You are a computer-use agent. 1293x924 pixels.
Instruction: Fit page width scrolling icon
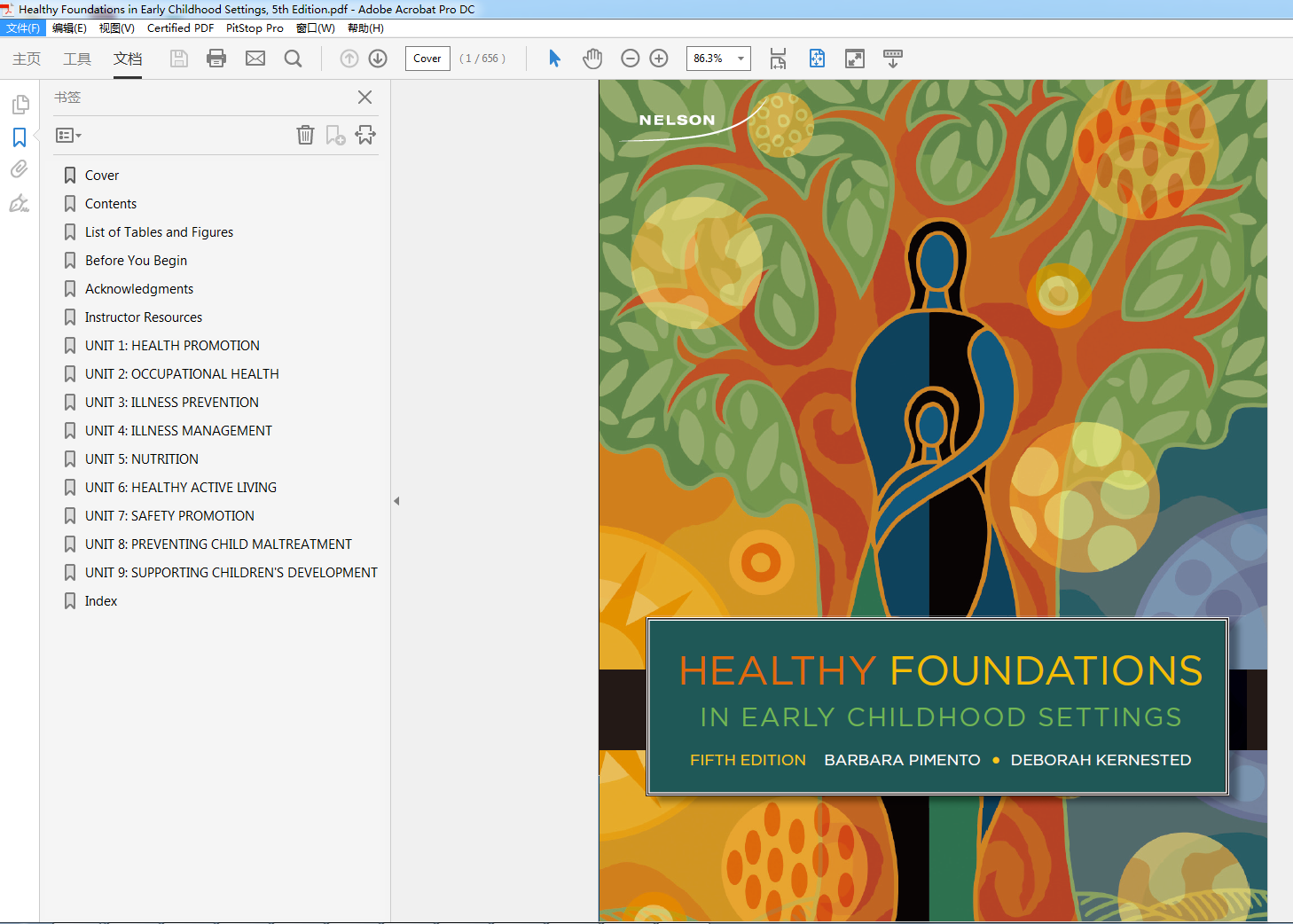click(778, 59)
